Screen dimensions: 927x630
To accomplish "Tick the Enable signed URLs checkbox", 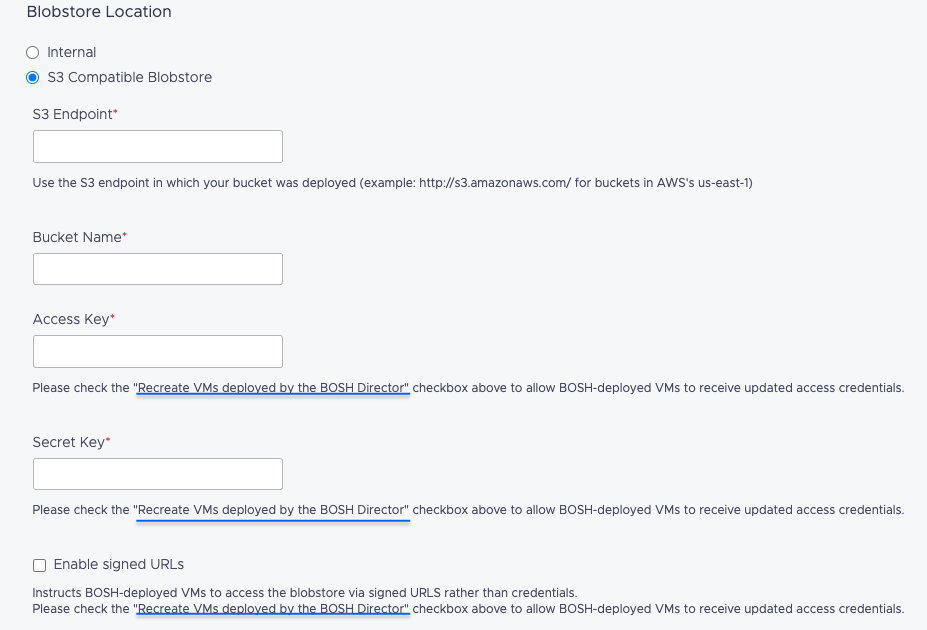I will (x=40, y=565).
